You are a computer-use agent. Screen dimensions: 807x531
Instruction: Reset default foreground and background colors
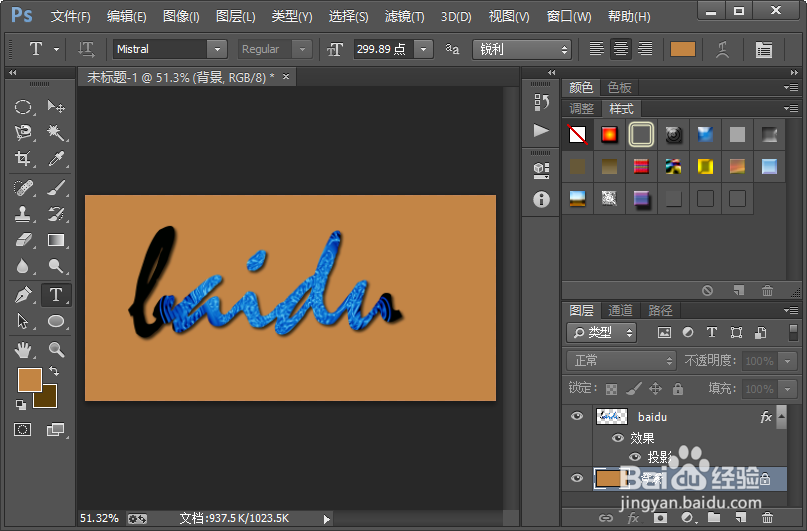[x=21, y=405]
